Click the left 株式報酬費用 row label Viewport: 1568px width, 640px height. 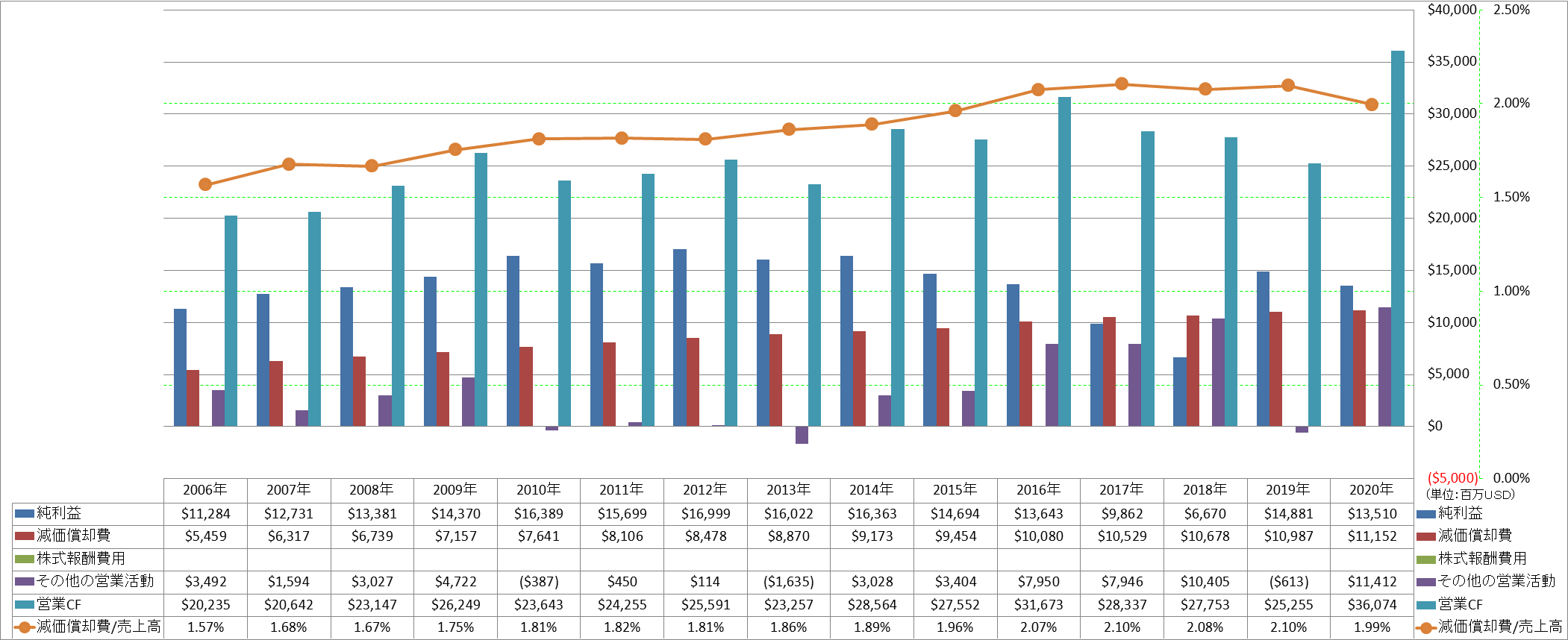[81, 559]
